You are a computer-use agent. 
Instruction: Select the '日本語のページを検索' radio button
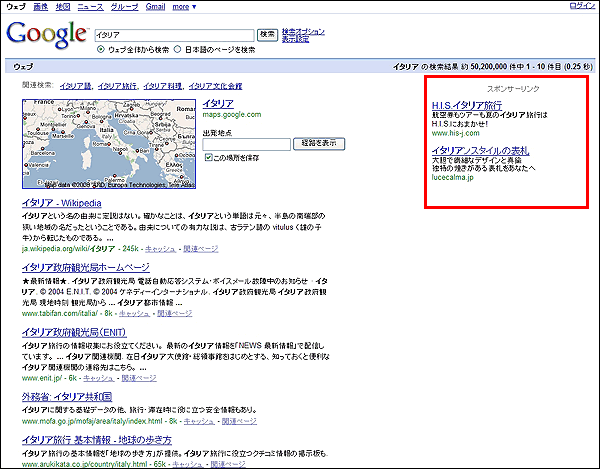tap(178, 49)
